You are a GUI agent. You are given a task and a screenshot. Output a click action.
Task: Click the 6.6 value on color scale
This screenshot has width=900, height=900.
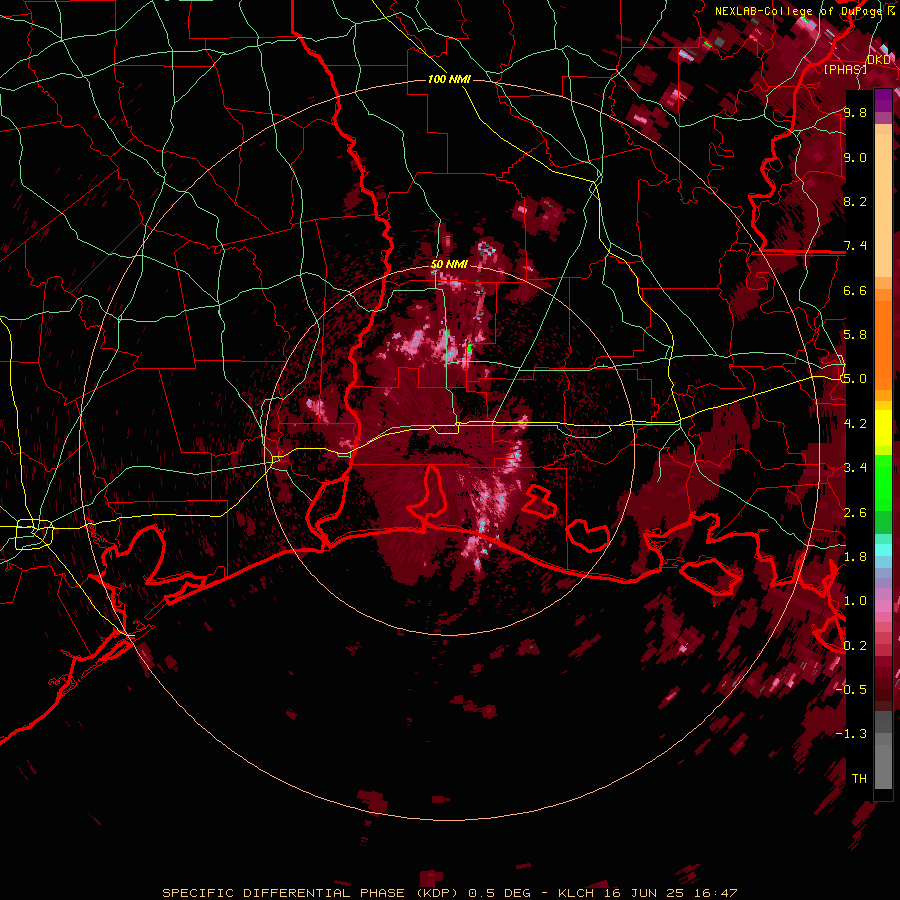coord(855,290)
